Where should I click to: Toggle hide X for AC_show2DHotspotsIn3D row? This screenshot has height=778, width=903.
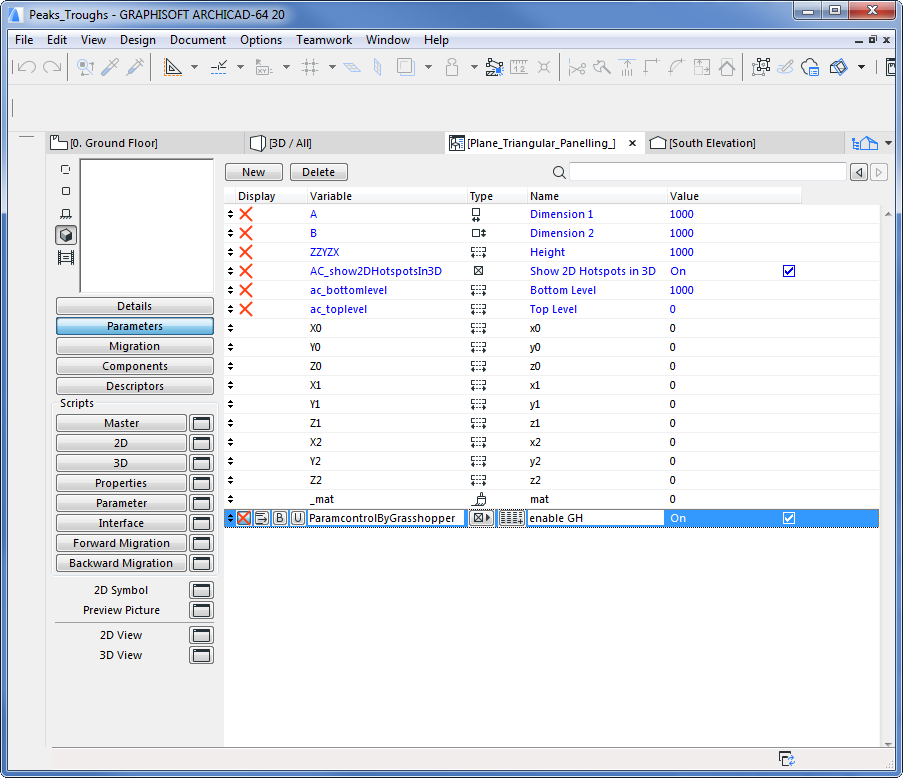246,271
